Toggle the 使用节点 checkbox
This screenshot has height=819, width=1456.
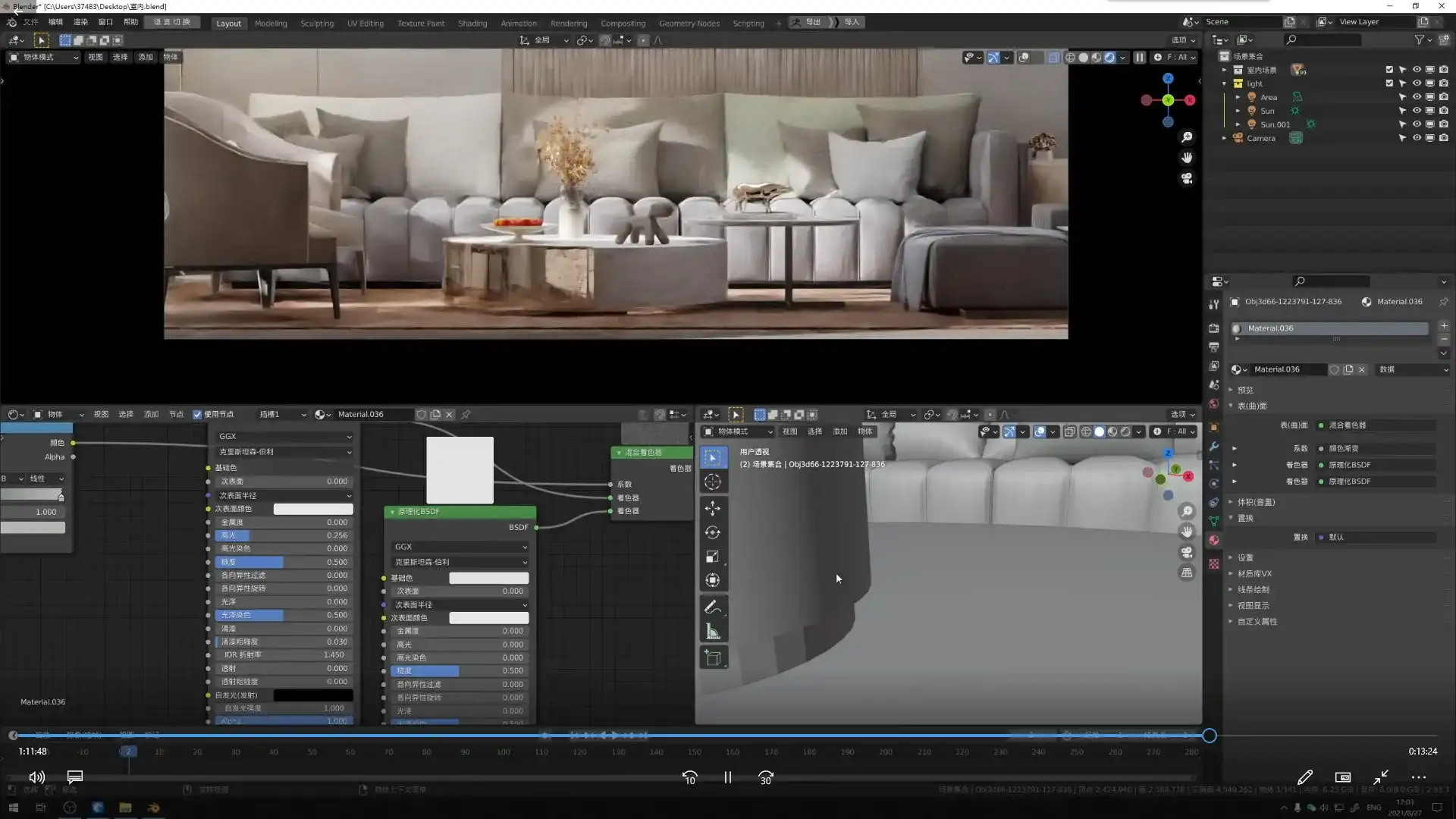pos(197,415)
